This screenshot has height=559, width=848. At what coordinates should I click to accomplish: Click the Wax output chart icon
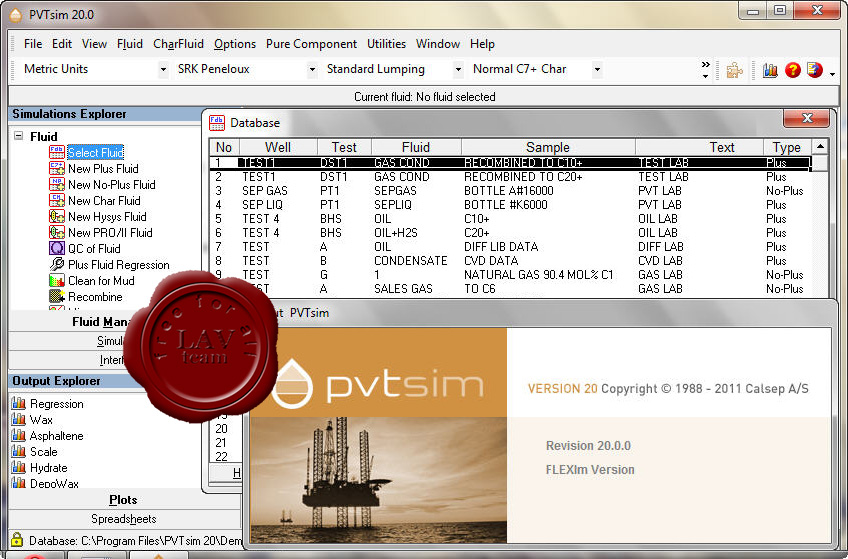18,420
